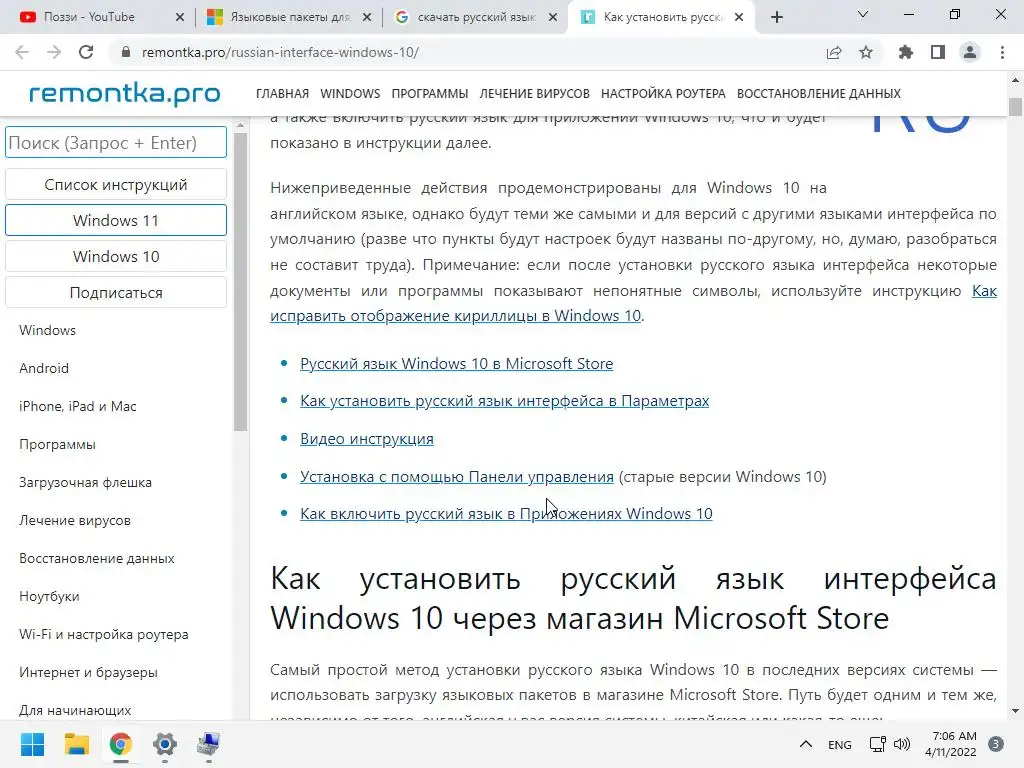Image resolution: width=1024 pixels, height=768 pixels.
Task: Open a new browser tab
Action: click(776, 17)
